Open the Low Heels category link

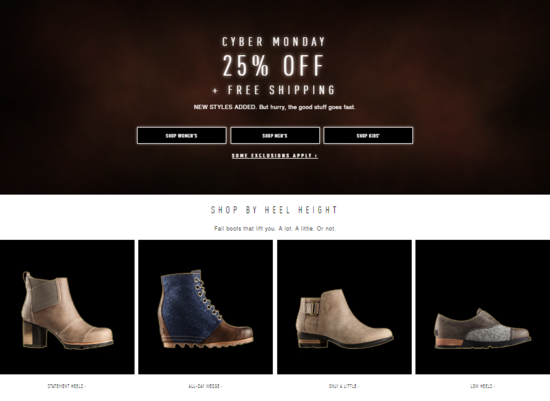point(482,386)
